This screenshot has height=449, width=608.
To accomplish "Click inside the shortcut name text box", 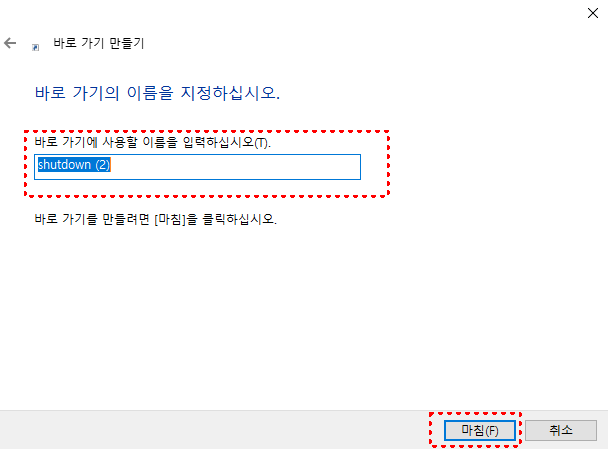I will [x=197, y=167].
